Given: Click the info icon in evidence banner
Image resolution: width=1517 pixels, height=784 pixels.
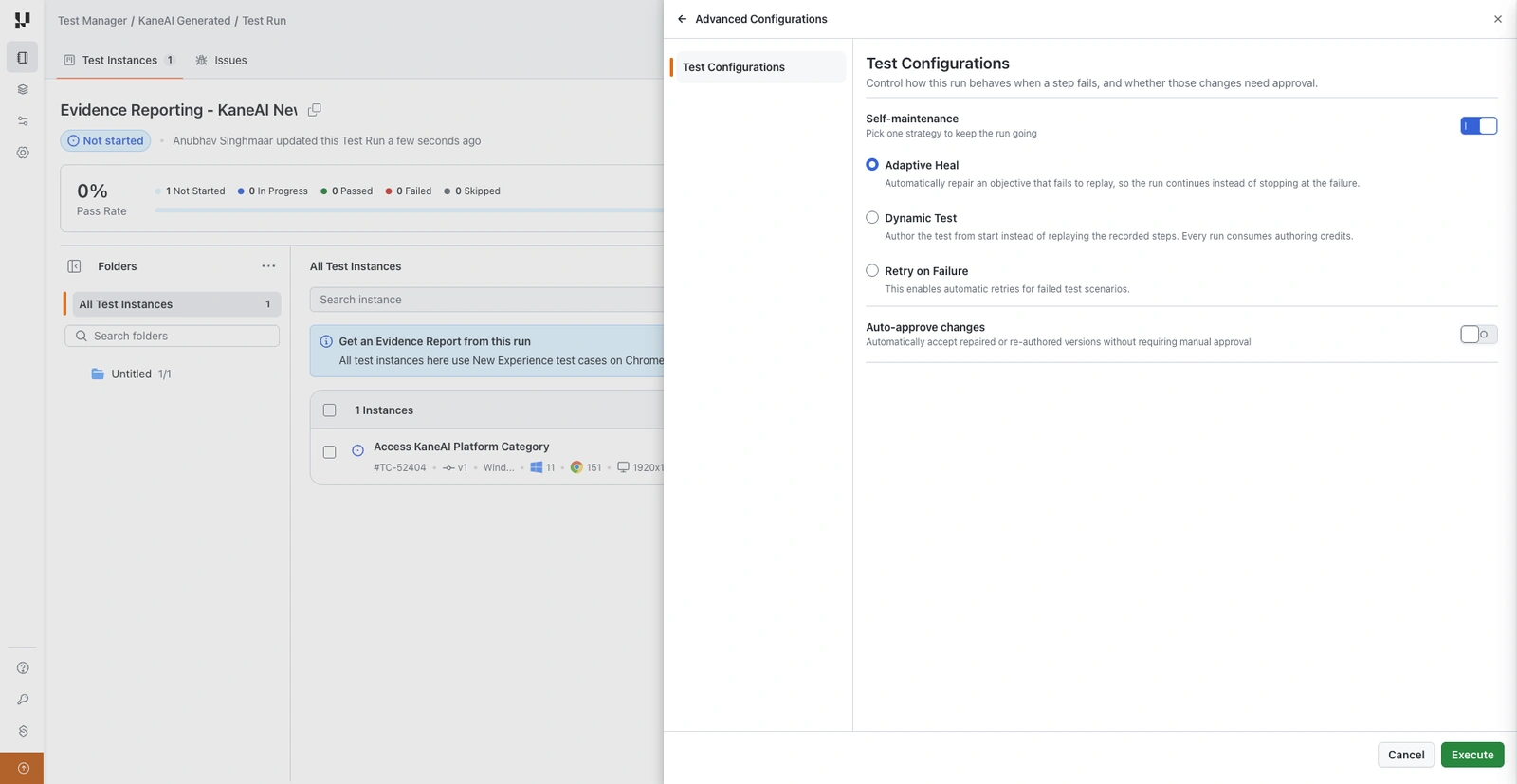Looking at the screenshot, I should tap(326, 341).
